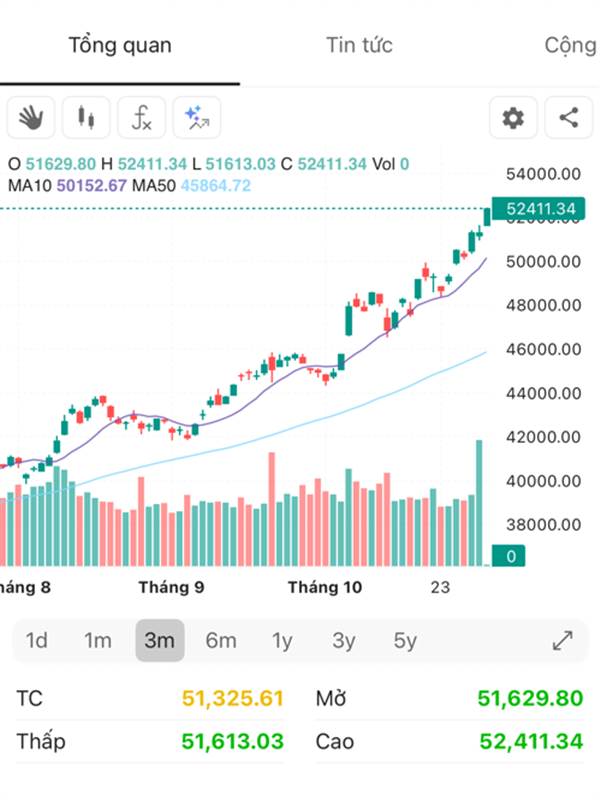
Task: Open the fx indicators menu
Action: click(141, 118)
